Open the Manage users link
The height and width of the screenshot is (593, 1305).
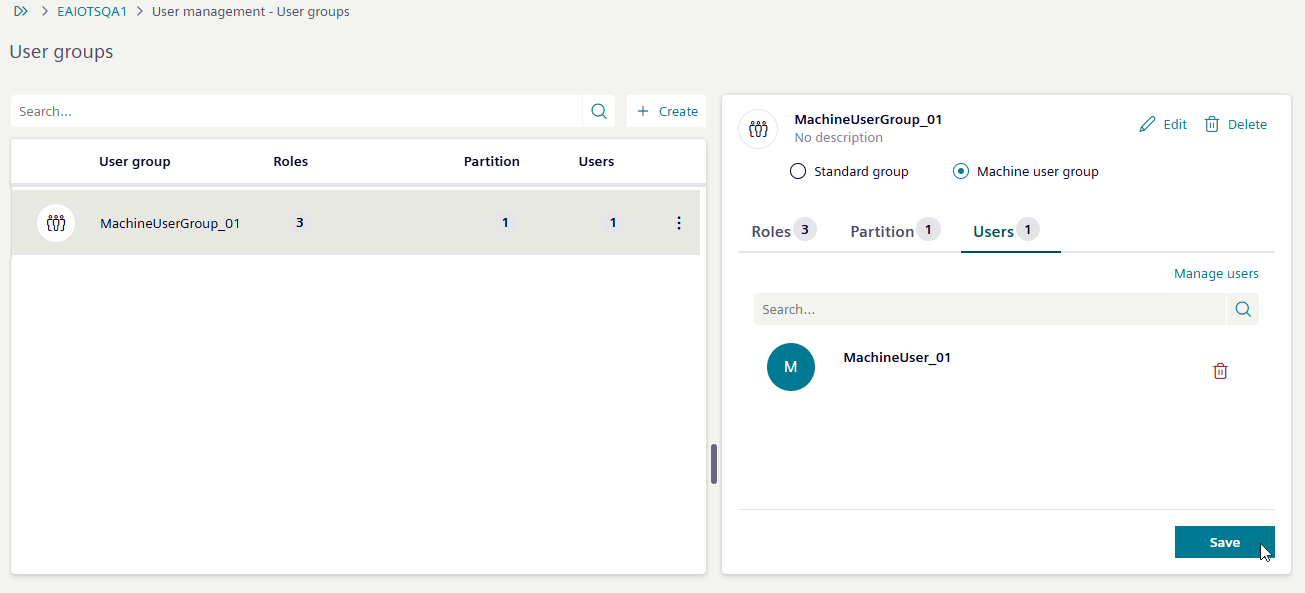[1216, 274]
